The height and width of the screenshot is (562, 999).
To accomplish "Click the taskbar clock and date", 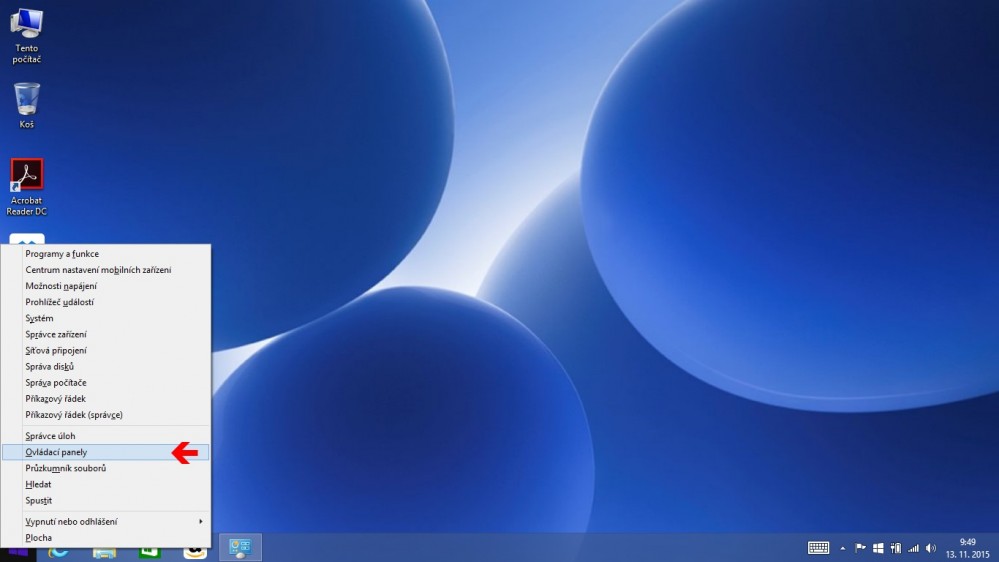I will [x=967, y=547].
